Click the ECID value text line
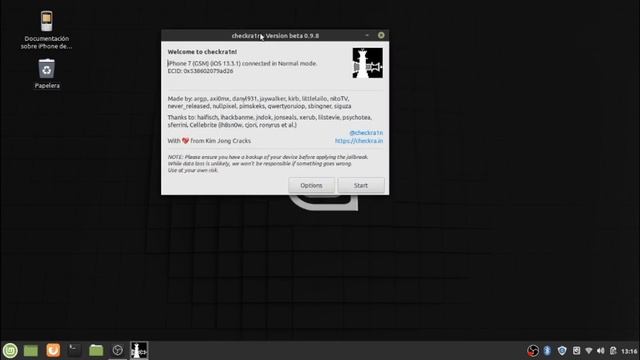 pyautogui.click(x=200, y=71)
